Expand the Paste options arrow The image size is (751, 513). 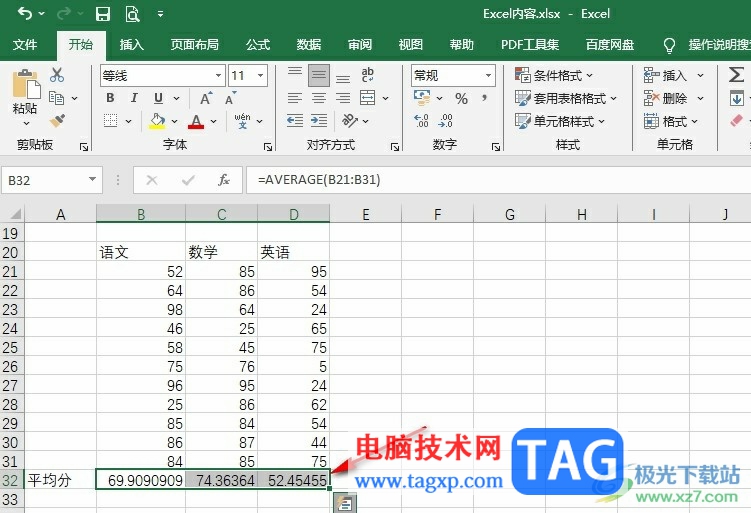(x=26, y=124)
